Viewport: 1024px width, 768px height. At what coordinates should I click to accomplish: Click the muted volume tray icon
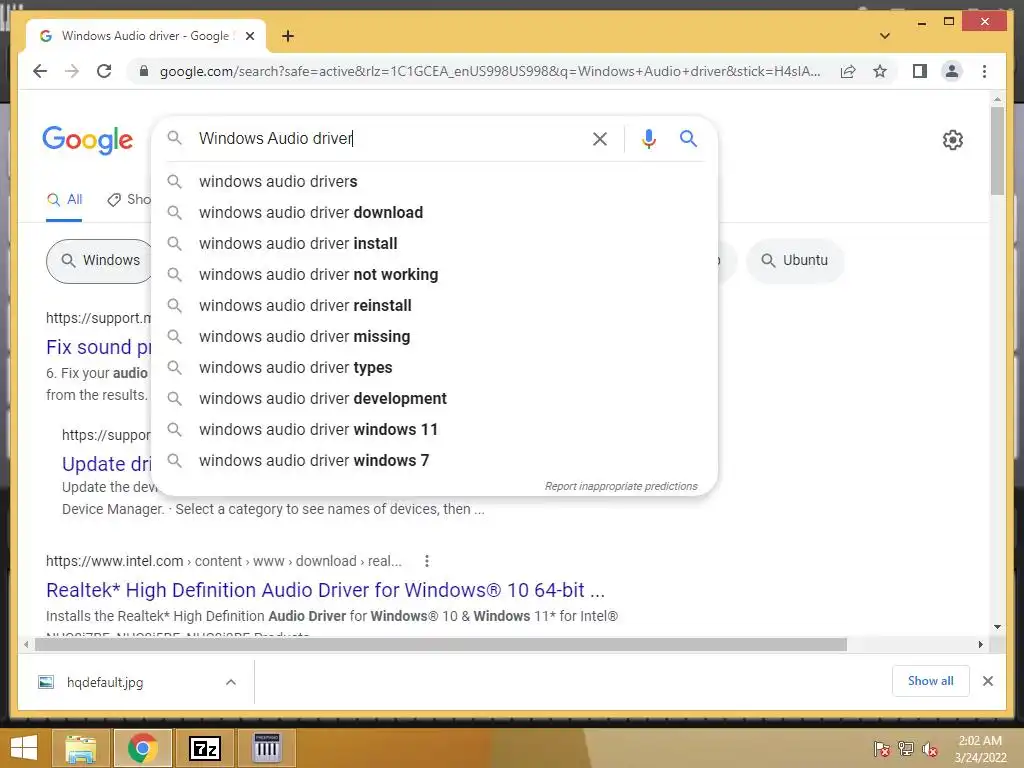(930, 749)
